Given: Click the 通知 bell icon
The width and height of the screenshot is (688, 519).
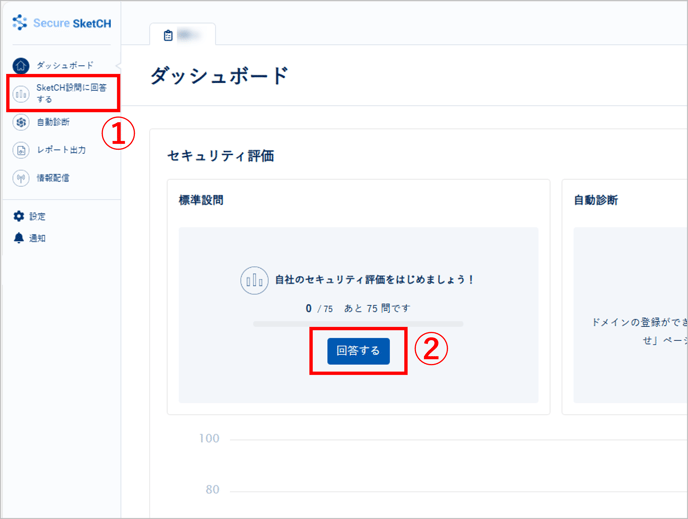Looking at the screenshot, I should pos(19,238).
